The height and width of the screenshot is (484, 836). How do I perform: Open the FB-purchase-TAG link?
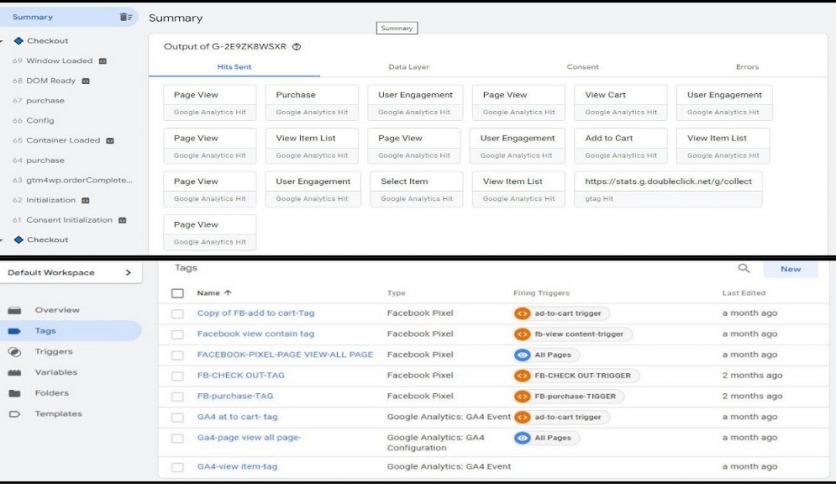tap(235, 396)
